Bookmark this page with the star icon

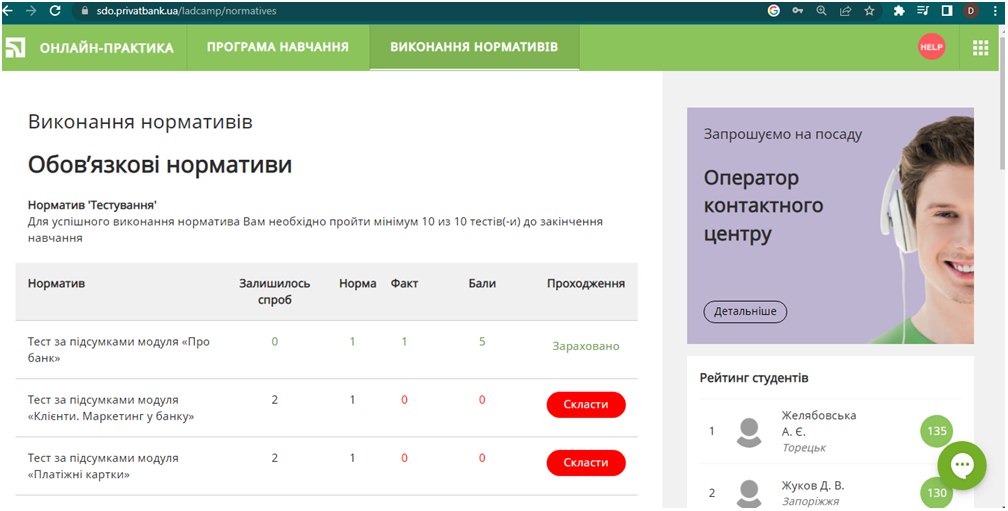pos(869,11)
